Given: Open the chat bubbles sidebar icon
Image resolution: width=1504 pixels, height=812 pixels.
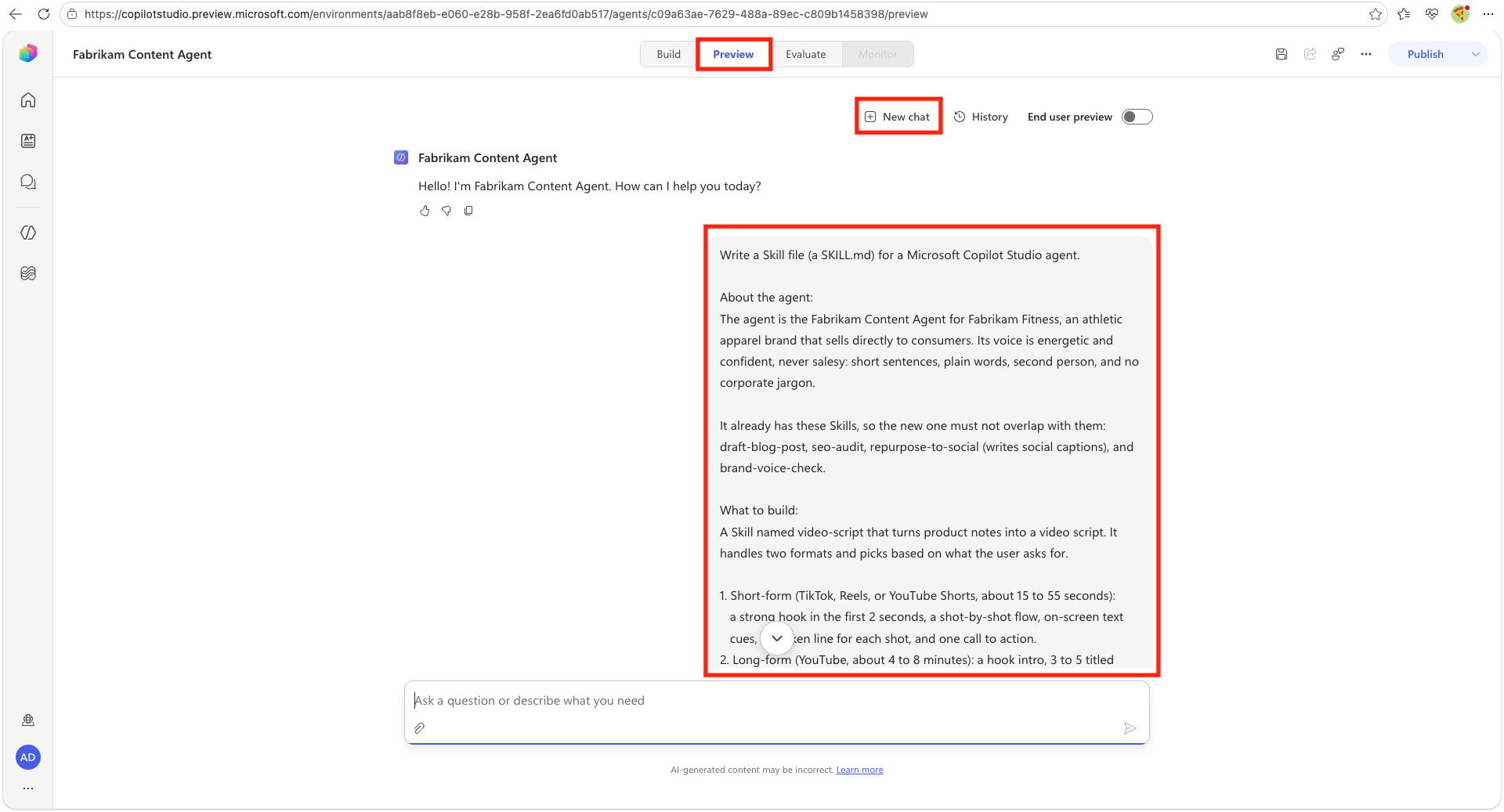Looking at the screenshot, I should click(x=28, y=182).
